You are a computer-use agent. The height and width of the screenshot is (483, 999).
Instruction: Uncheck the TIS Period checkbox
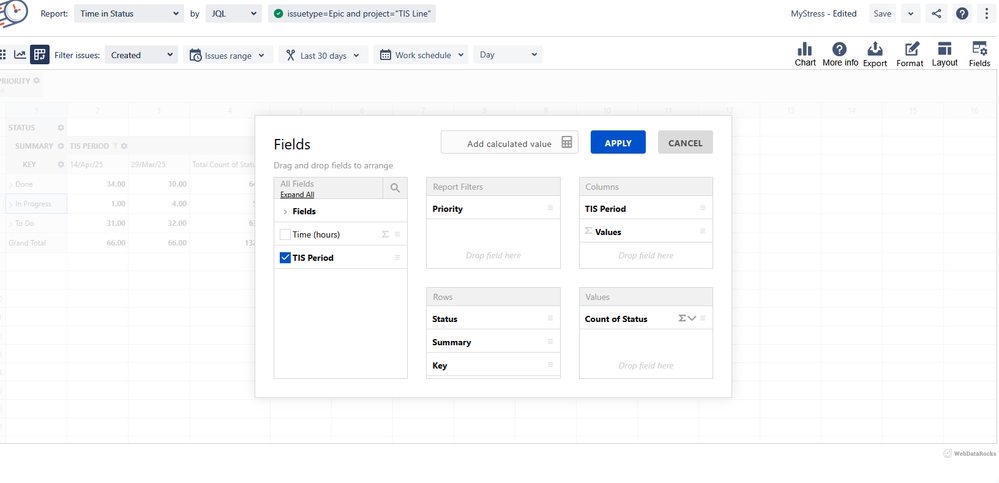click(285, 257)
